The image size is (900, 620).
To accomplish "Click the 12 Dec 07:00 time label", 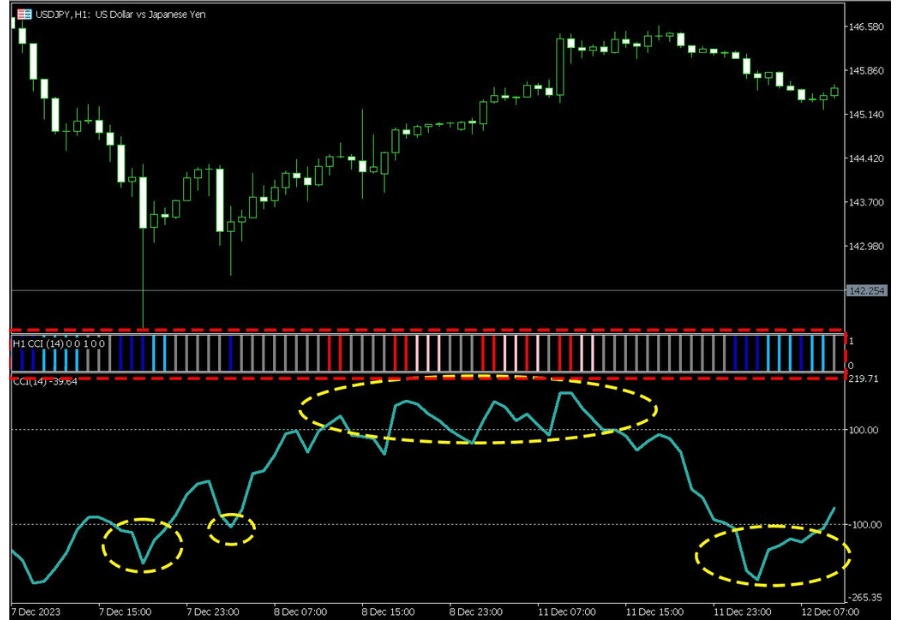I will [x=828, y=610].
